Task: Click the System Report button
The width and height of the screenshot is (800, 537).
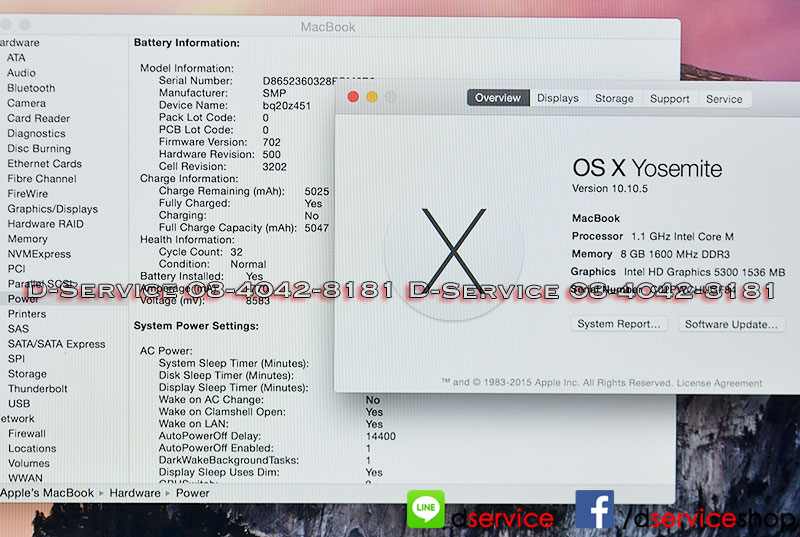Action: 619,324
